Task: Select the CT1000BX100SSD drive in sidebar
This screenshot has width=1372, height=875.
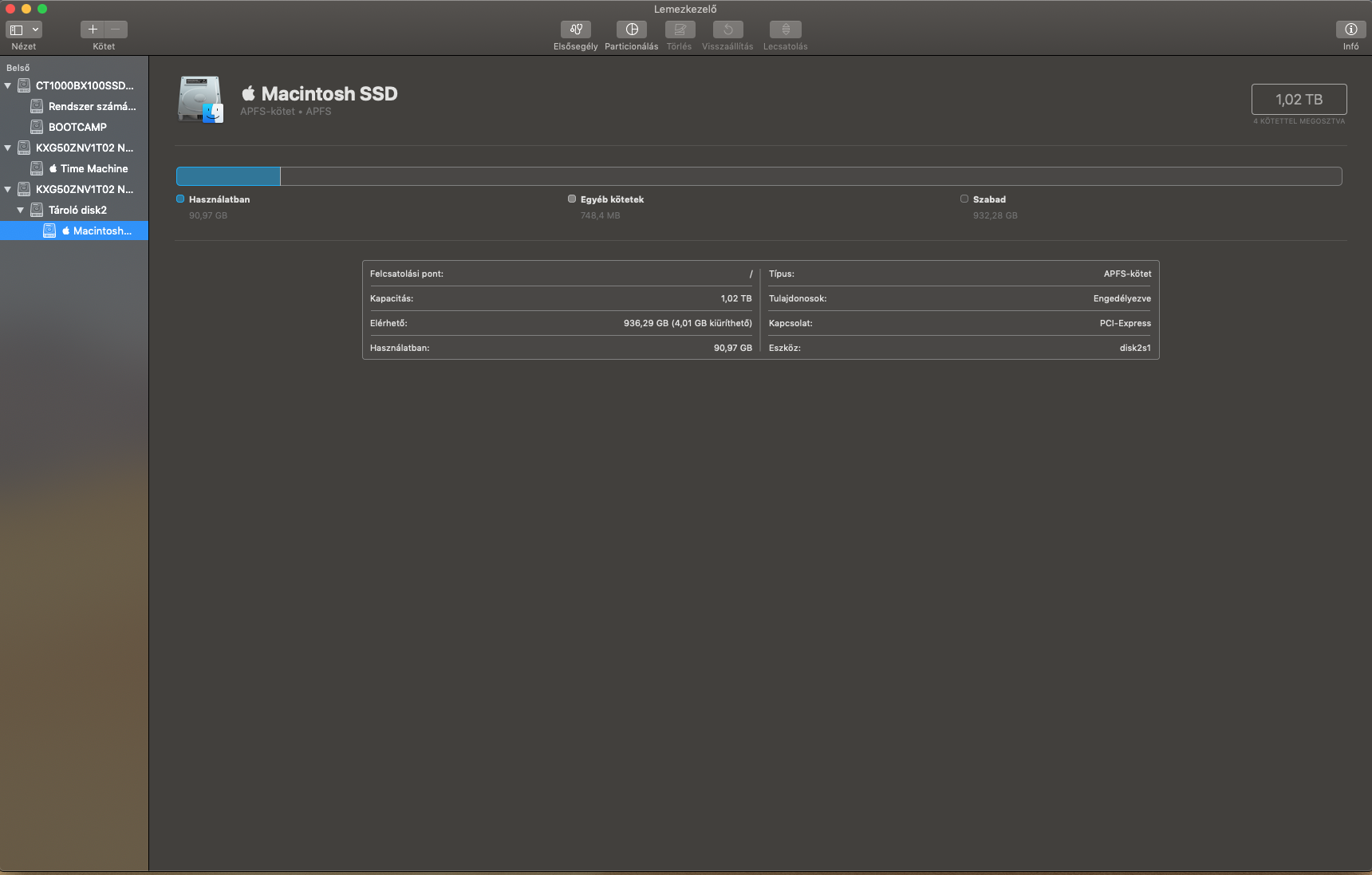Action: [x=74, y=85]
